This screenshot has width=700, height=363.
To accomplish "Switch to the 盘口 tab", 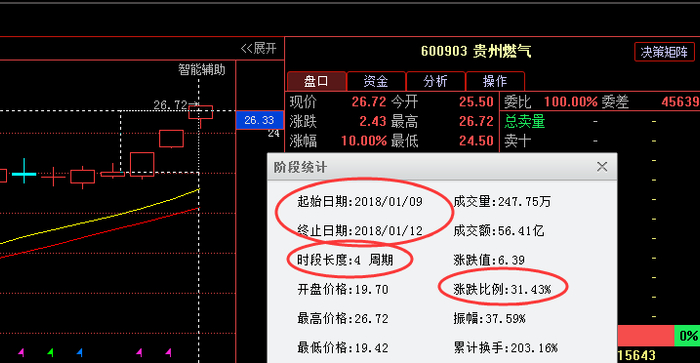I will coord(317,81).
